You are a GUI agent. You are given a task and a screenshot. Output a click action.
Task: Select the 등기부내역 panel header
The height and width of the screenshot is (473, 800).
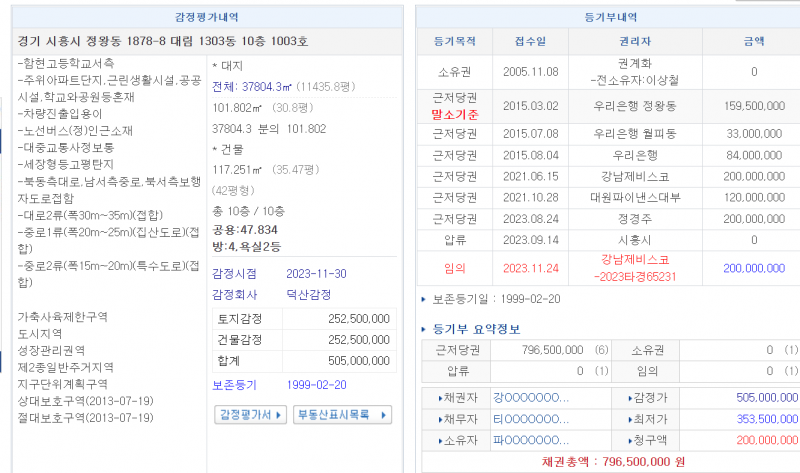(x=609, y=17)
